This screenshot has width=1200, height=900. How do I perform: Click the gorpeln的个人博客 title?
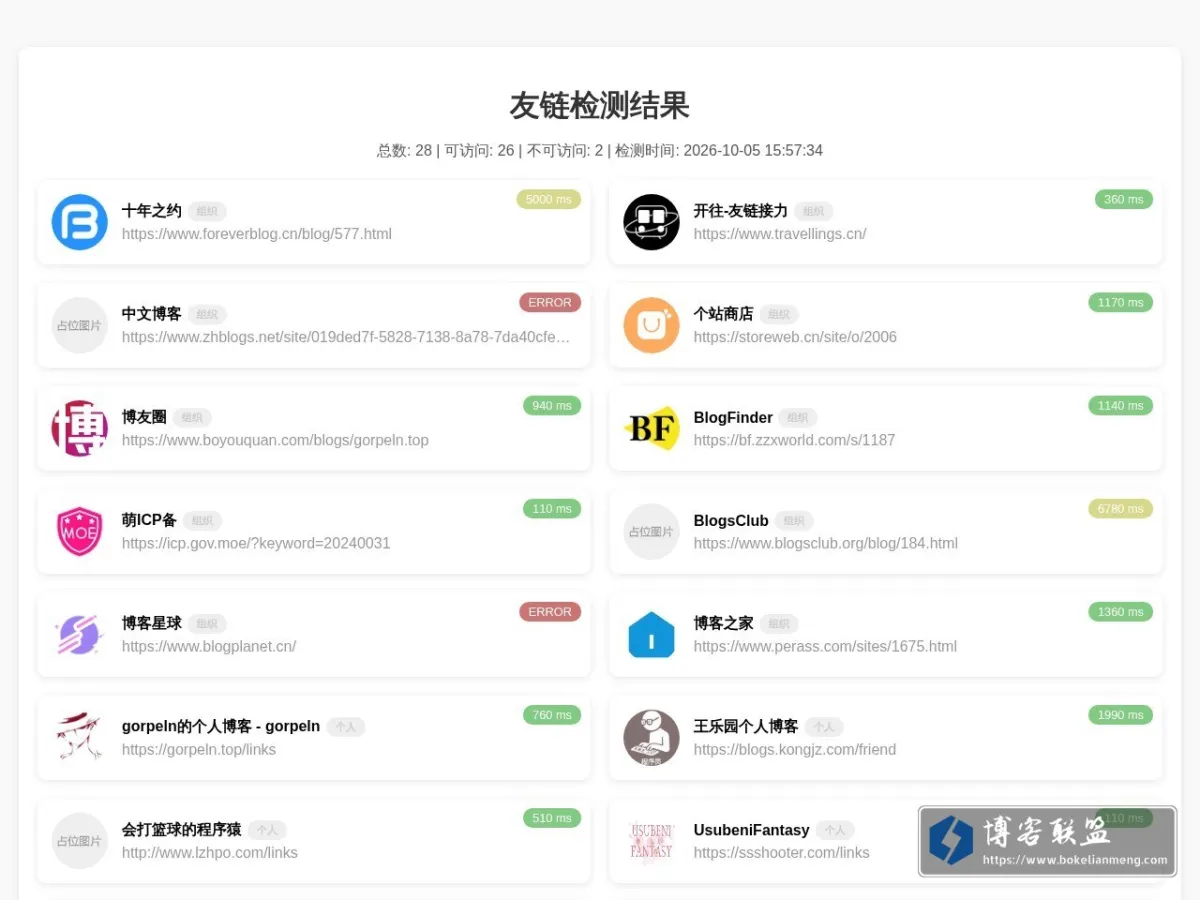point(221,726)
